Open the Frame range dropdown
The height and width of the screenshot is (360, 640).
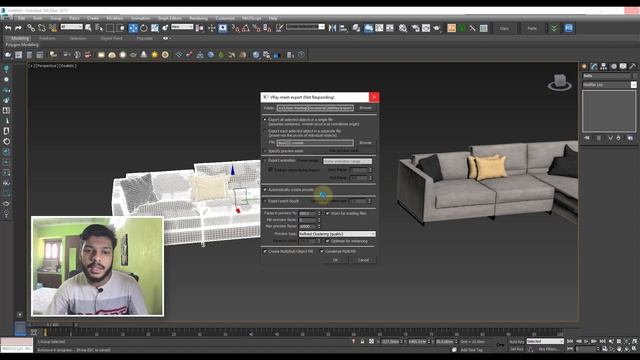click(x=347, y=161)
